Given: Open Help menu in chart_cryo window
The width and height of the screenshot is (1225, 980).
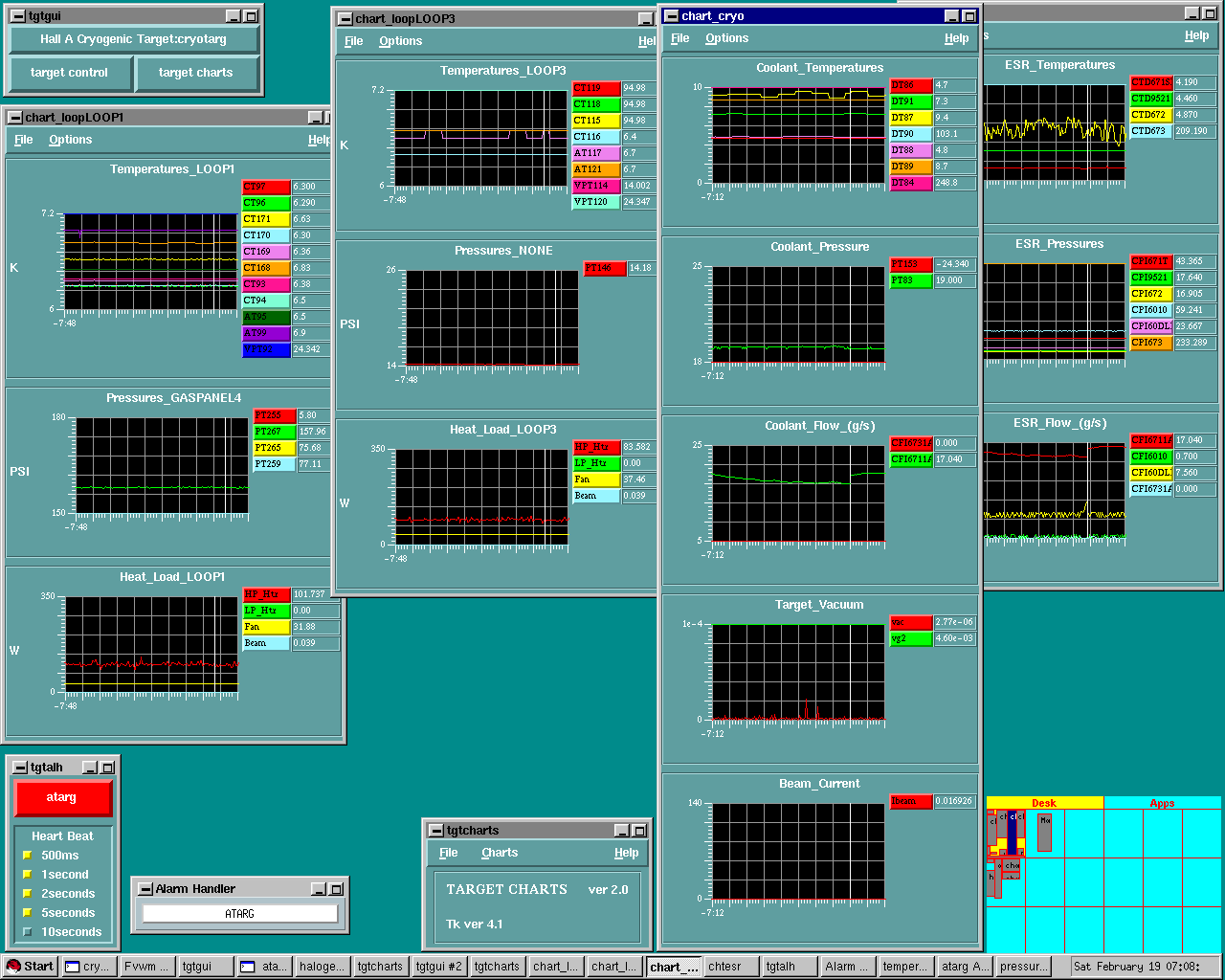Looking at the screenshot, I should point(957,38).
